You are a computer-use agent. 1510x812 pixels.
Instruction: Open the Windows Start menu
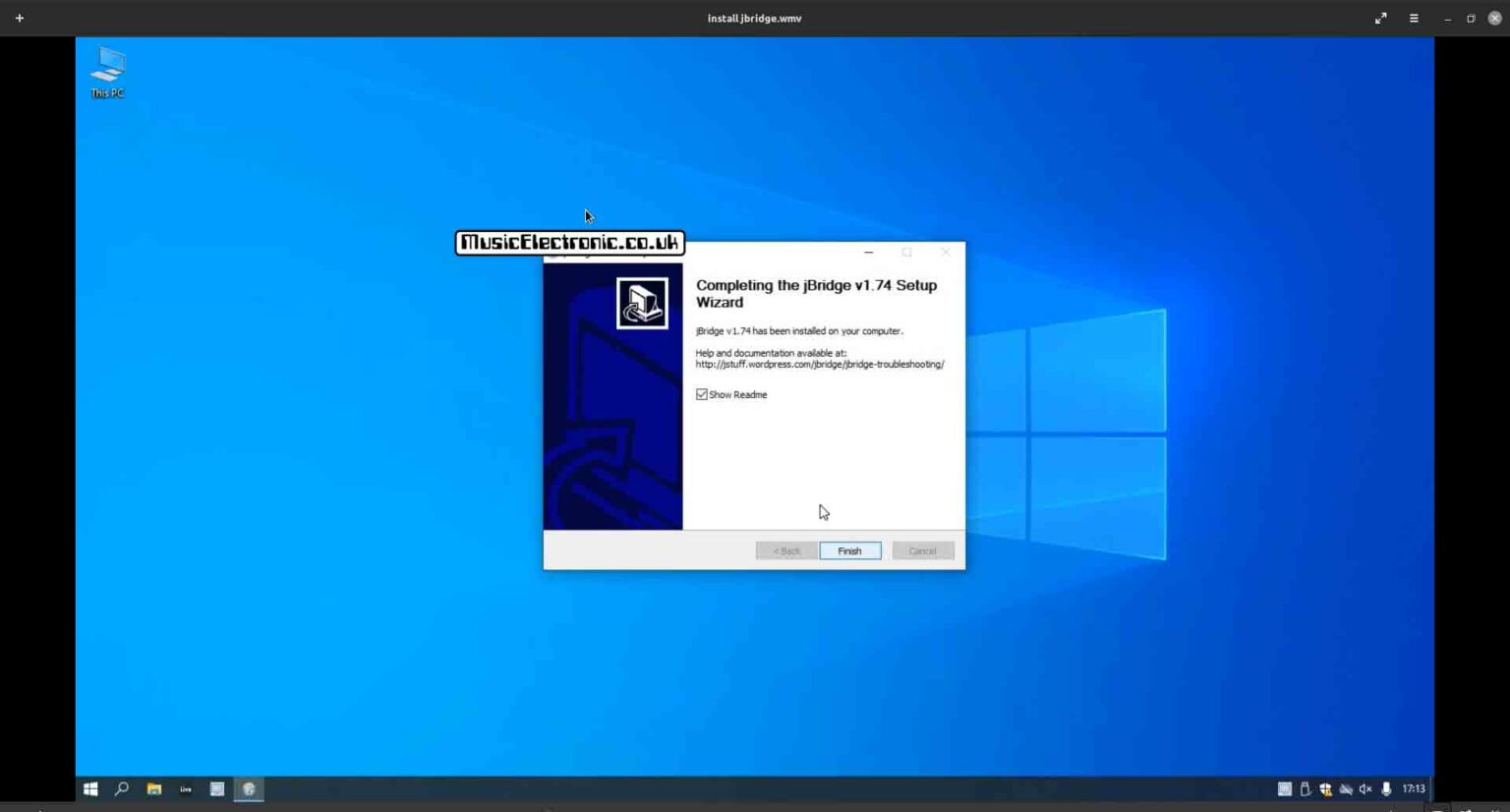[90, 788]
